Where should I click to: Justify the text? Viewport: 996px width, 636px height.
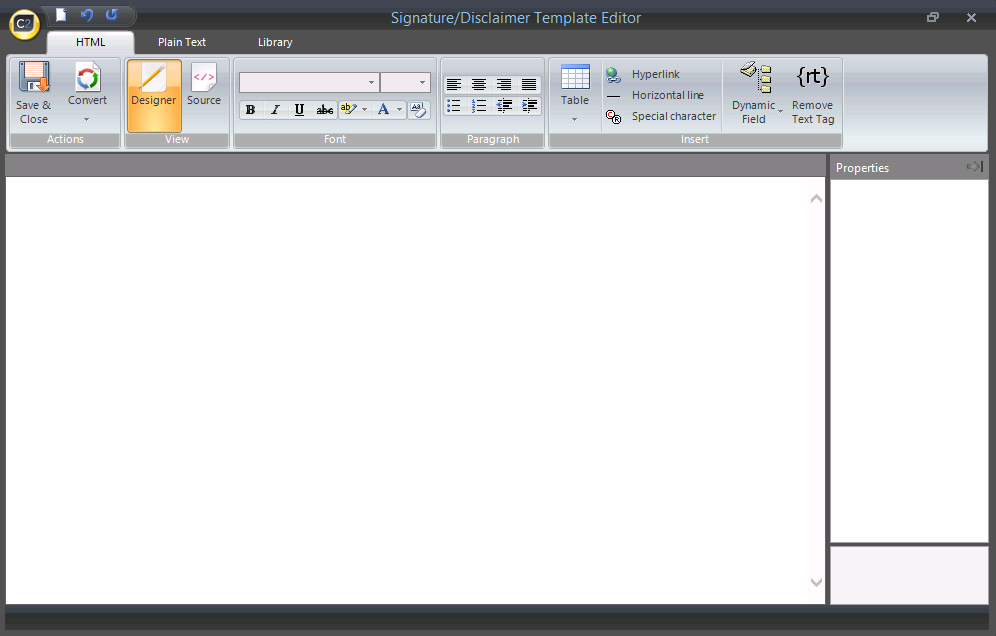click(x=529, y=85)
